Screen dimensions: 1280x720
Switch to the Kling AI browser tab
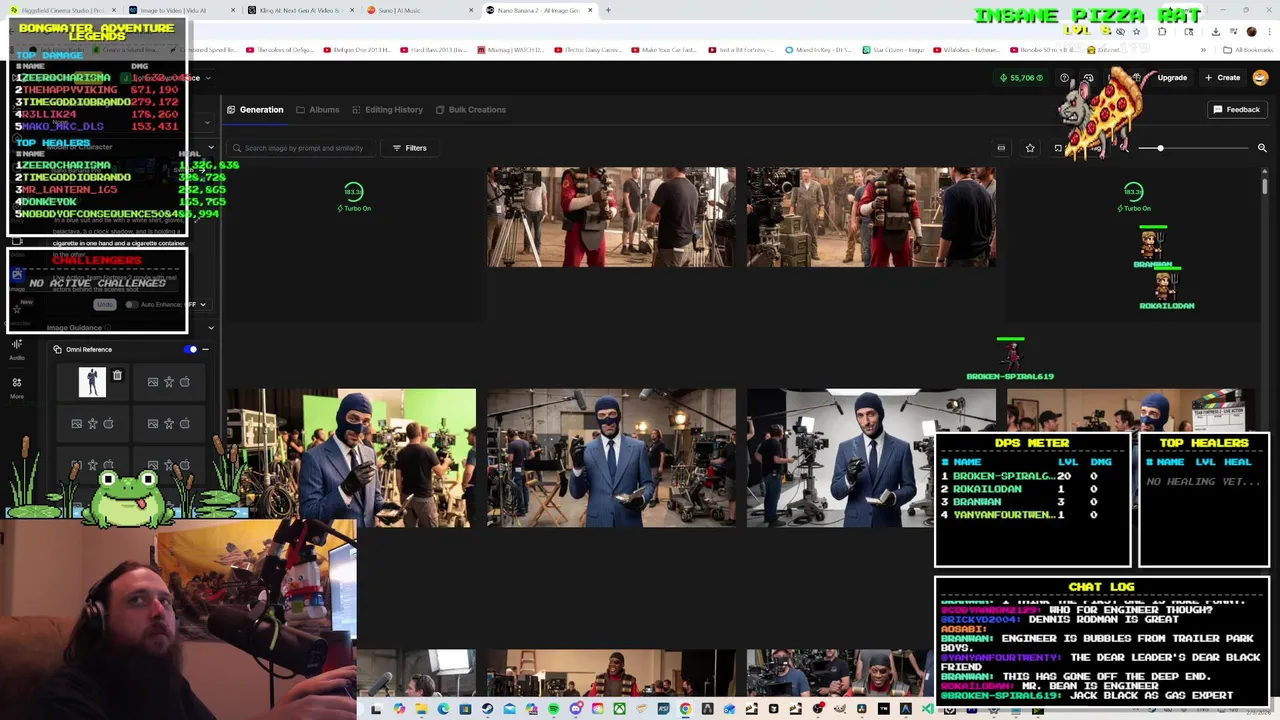300,10
